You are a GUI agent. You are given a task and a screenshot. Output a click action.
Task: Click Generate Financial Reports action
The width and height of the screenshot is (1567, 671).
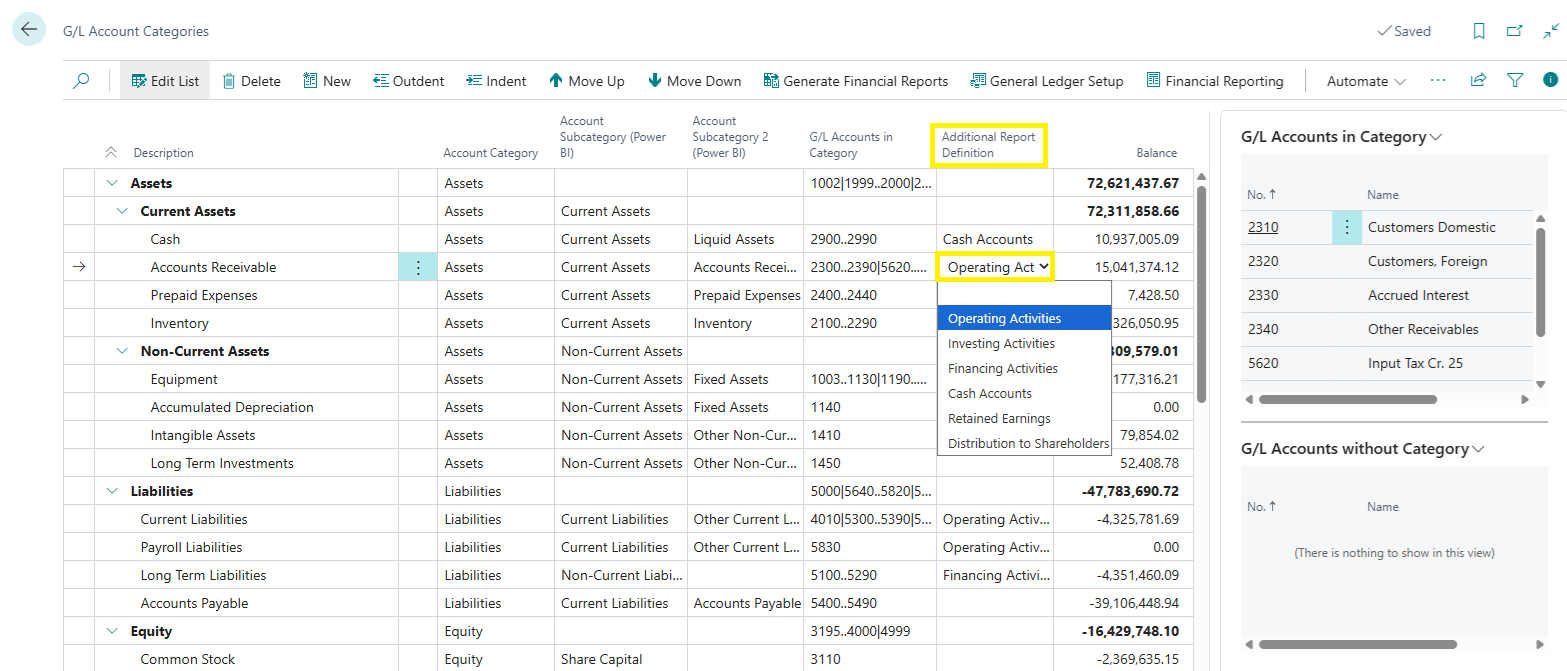pyautogui.click(x=855, y=81)
